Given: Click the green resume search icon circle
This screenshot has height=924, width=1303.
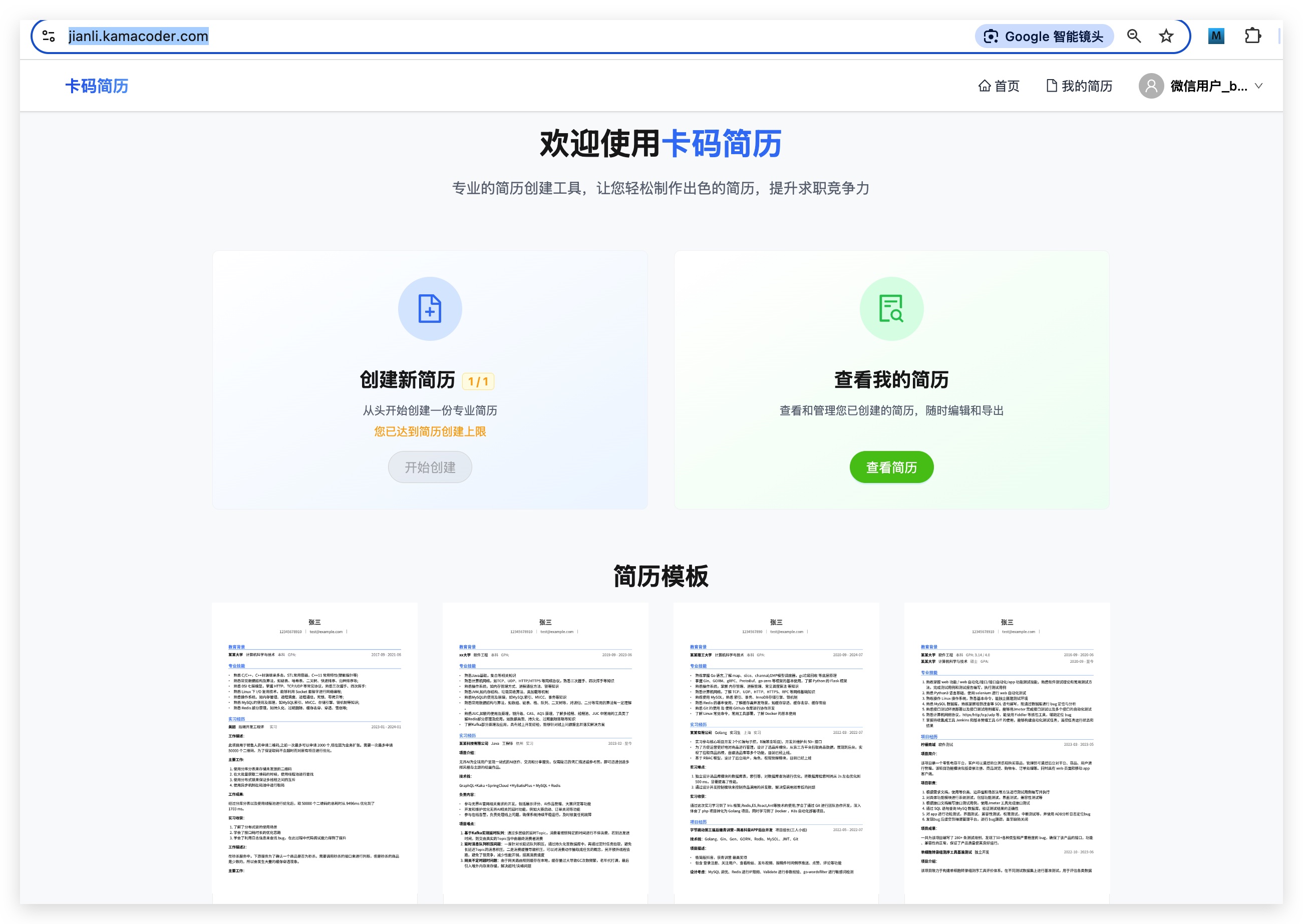Looking at the screenshot, I should [891, 309].
